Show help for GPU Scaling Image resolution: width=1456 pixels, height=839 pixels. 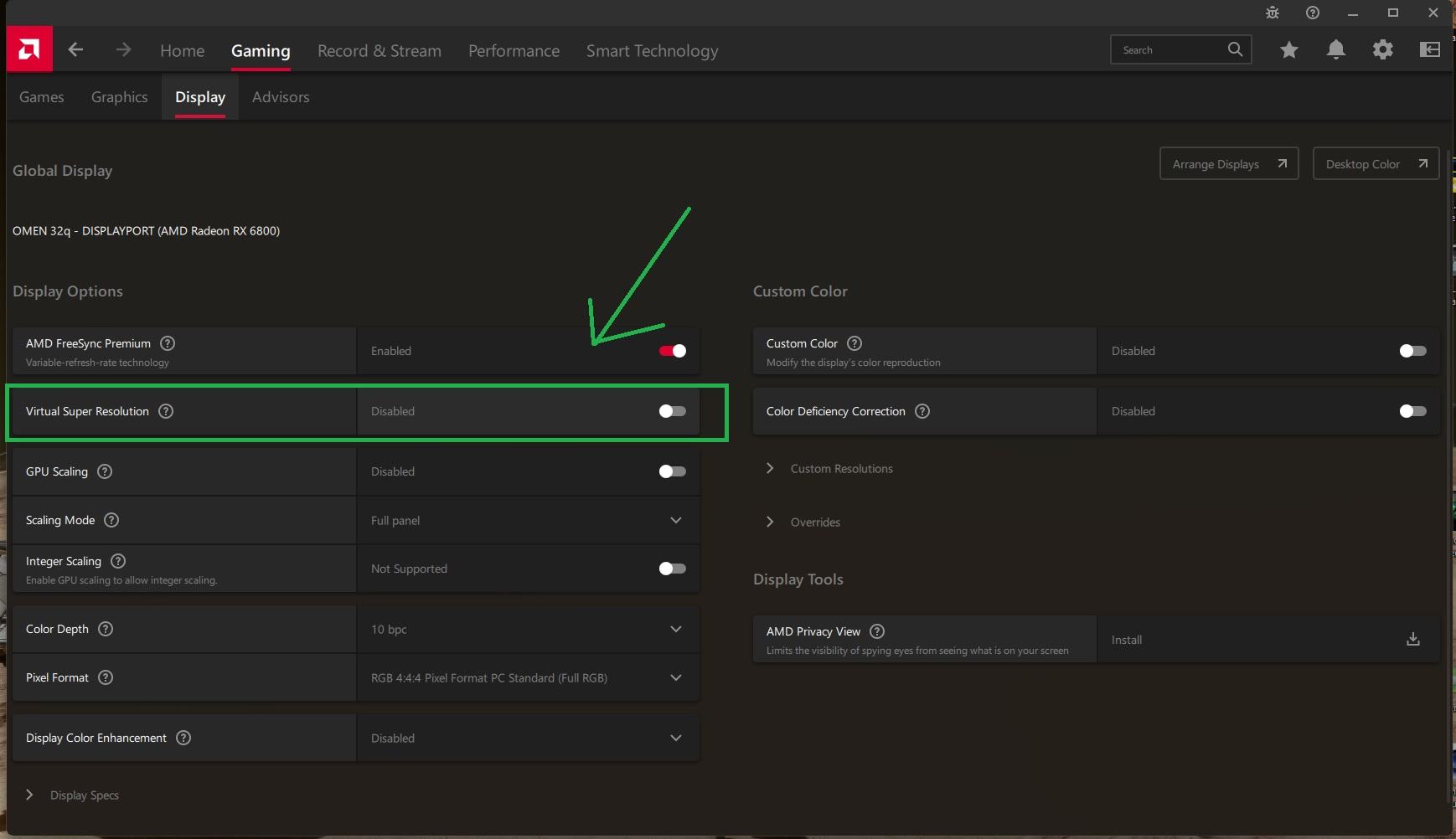tap(105, 471)
